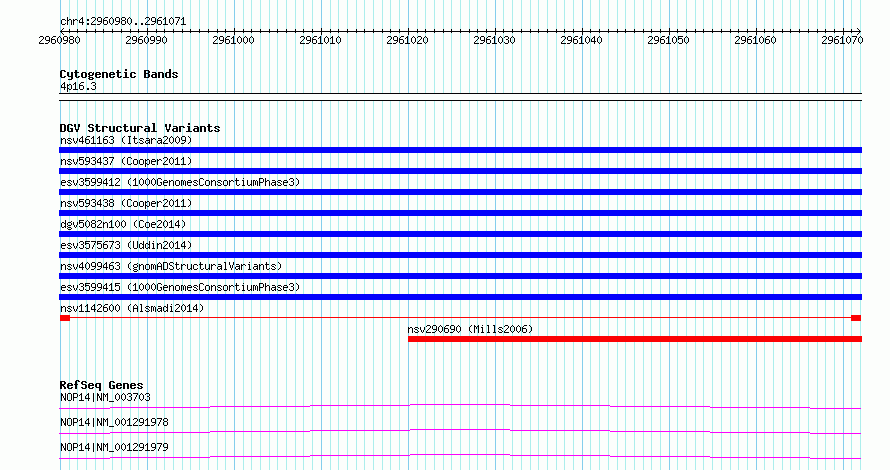The height and width of the screenshot is (470, 890).
Task: Open variant dgv5082n100 (Coe2014) label
Action: pos(123,224)
